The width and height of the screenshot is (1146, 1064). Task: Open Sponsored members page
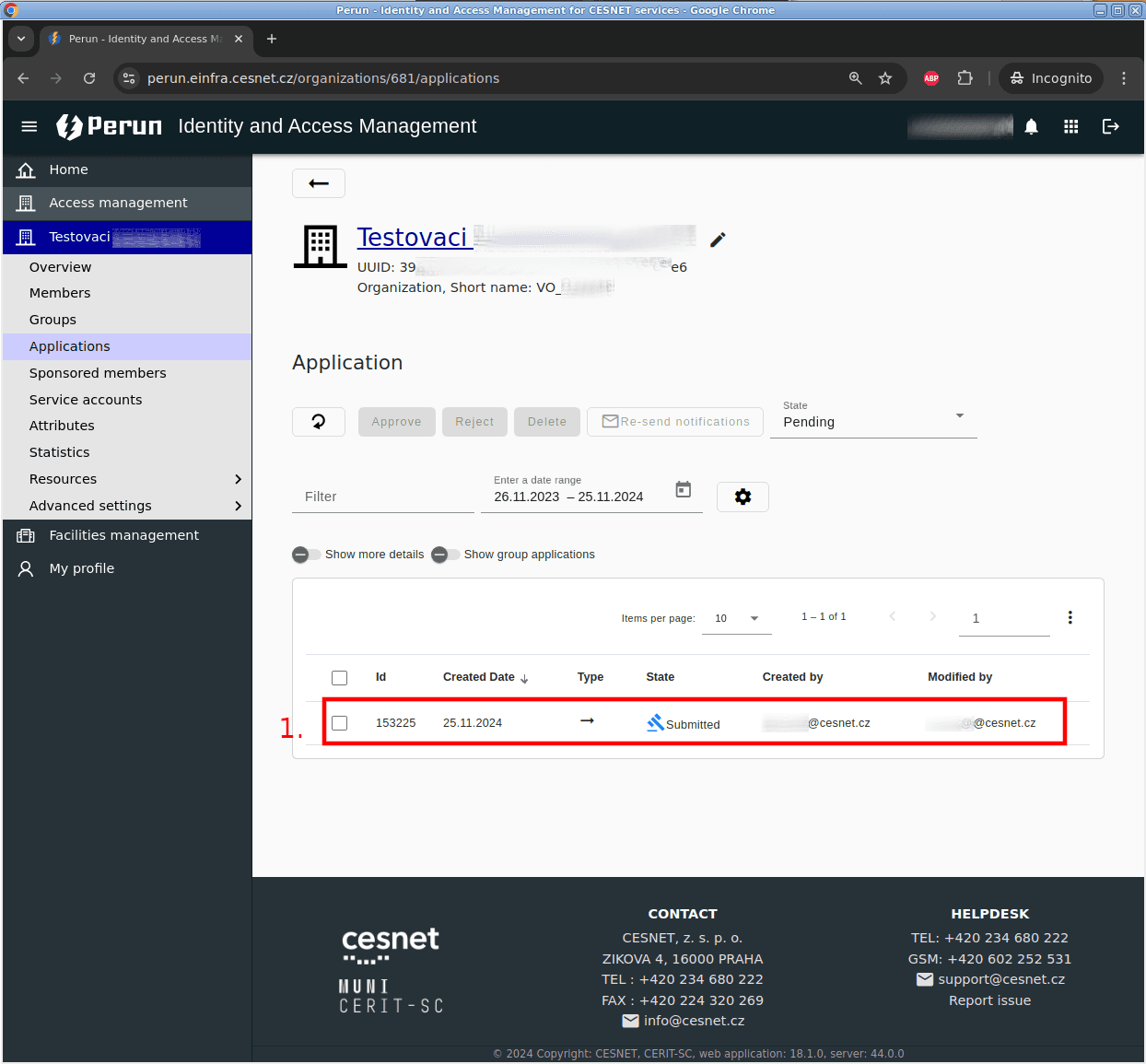(127, 373)
